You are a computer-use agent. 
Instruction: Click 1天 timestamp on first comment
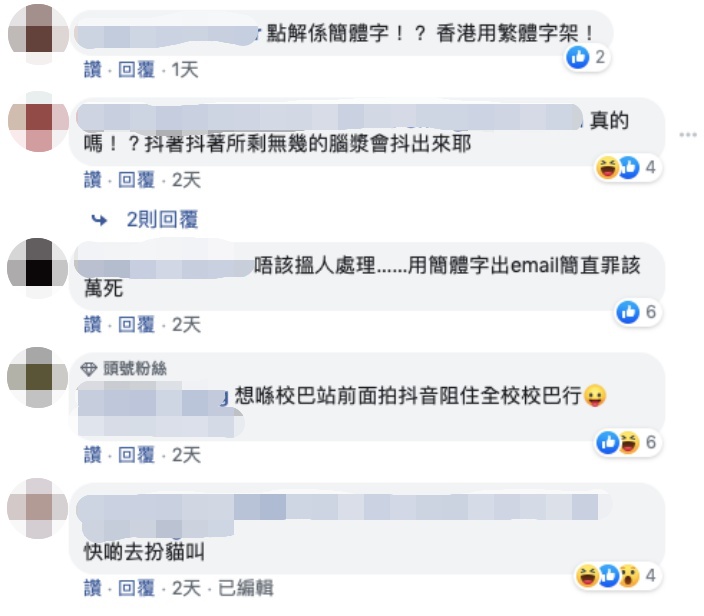(185, 70)
